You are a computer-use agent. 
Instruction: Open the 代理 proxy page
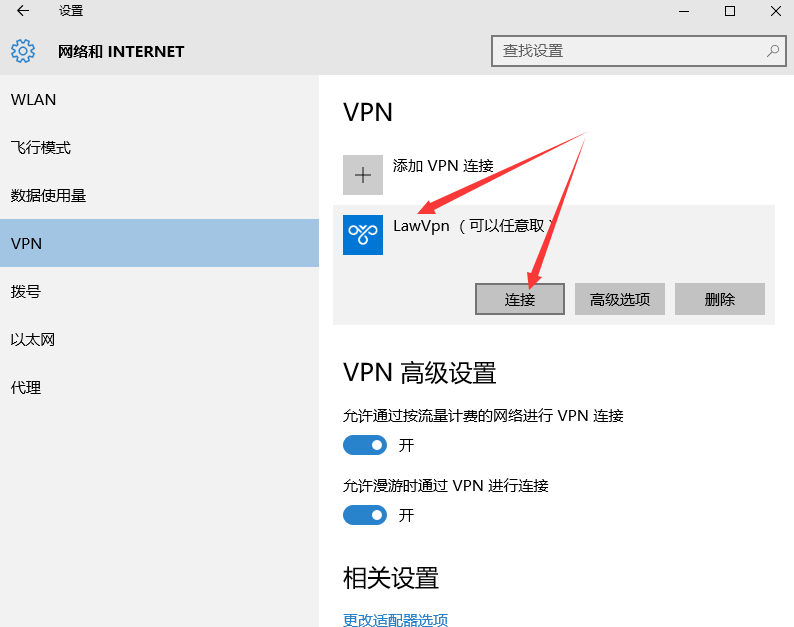coord(26,388)
